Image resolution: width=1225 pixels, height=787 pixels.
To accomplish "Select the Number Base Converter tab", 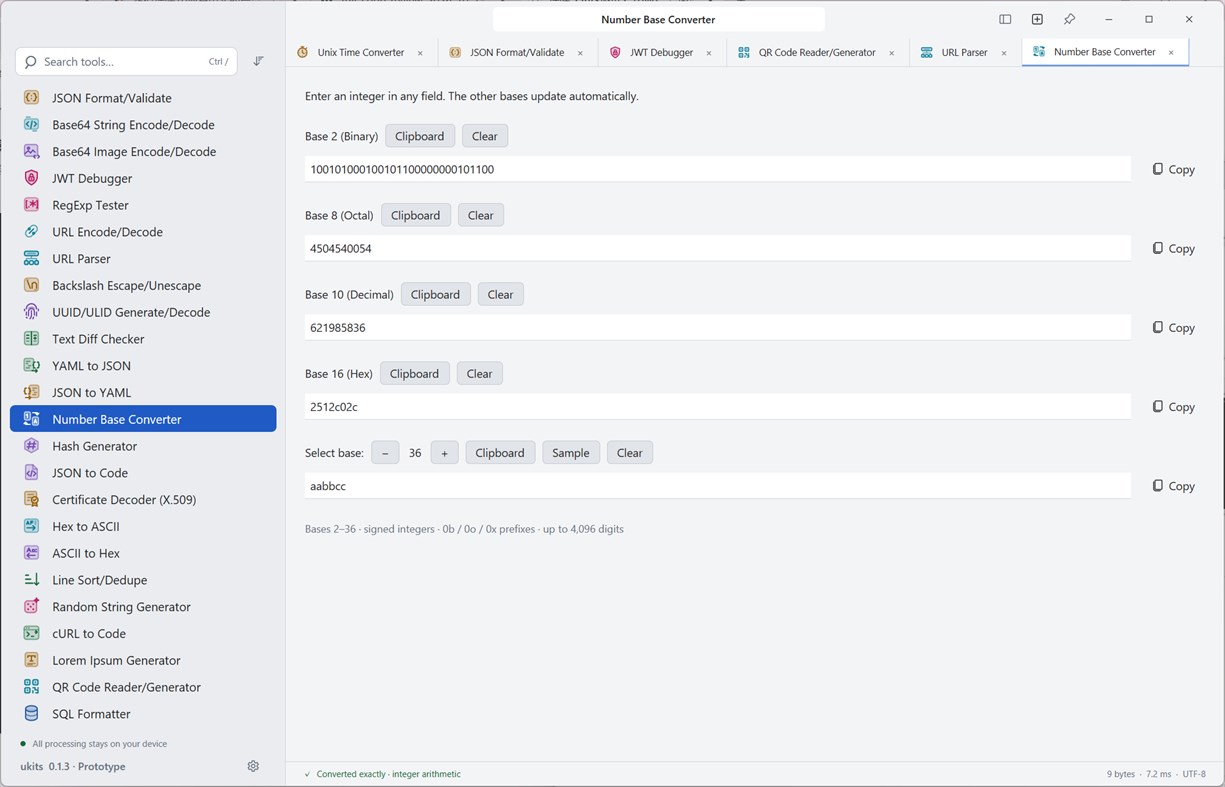I will pyautogui.click(x=1104, y=52).
